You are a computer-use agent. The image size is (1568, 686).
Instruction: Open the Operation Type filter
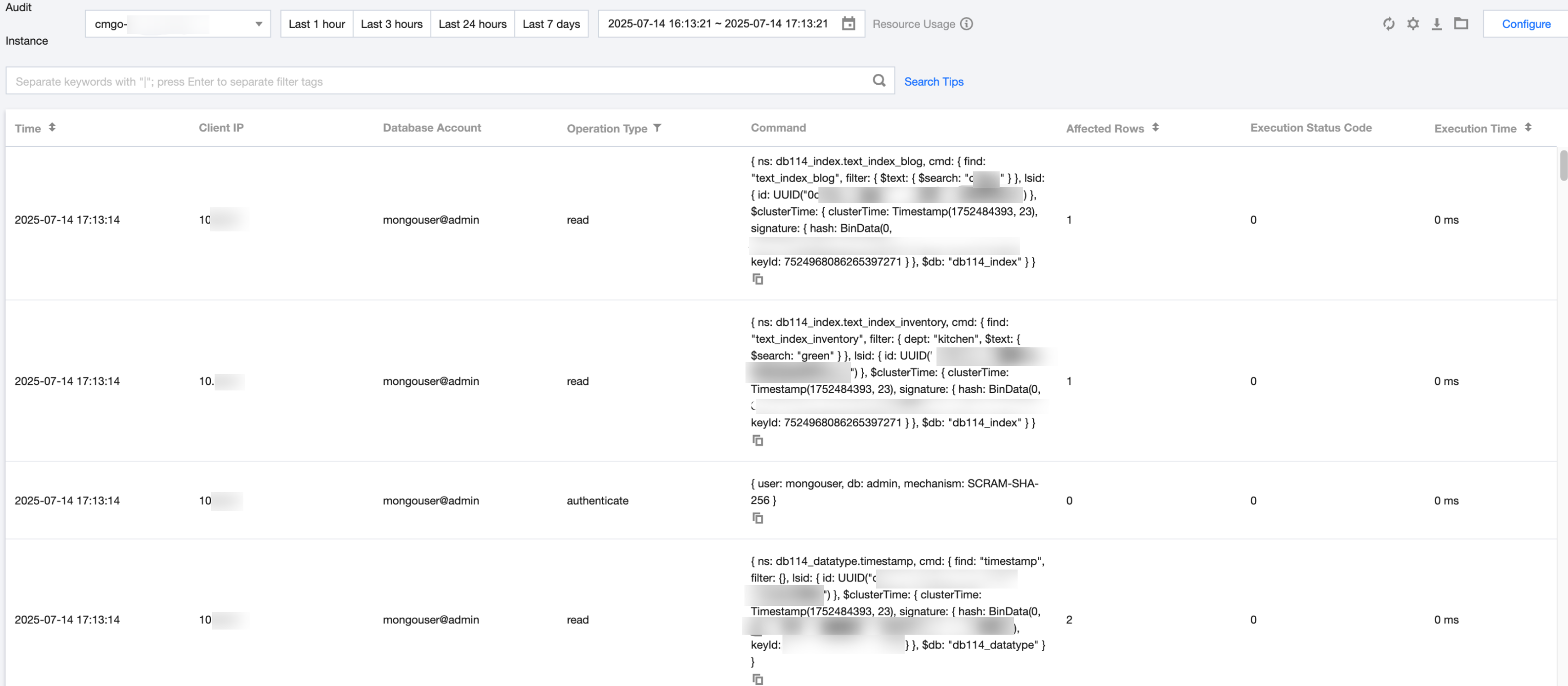[657, 128]
